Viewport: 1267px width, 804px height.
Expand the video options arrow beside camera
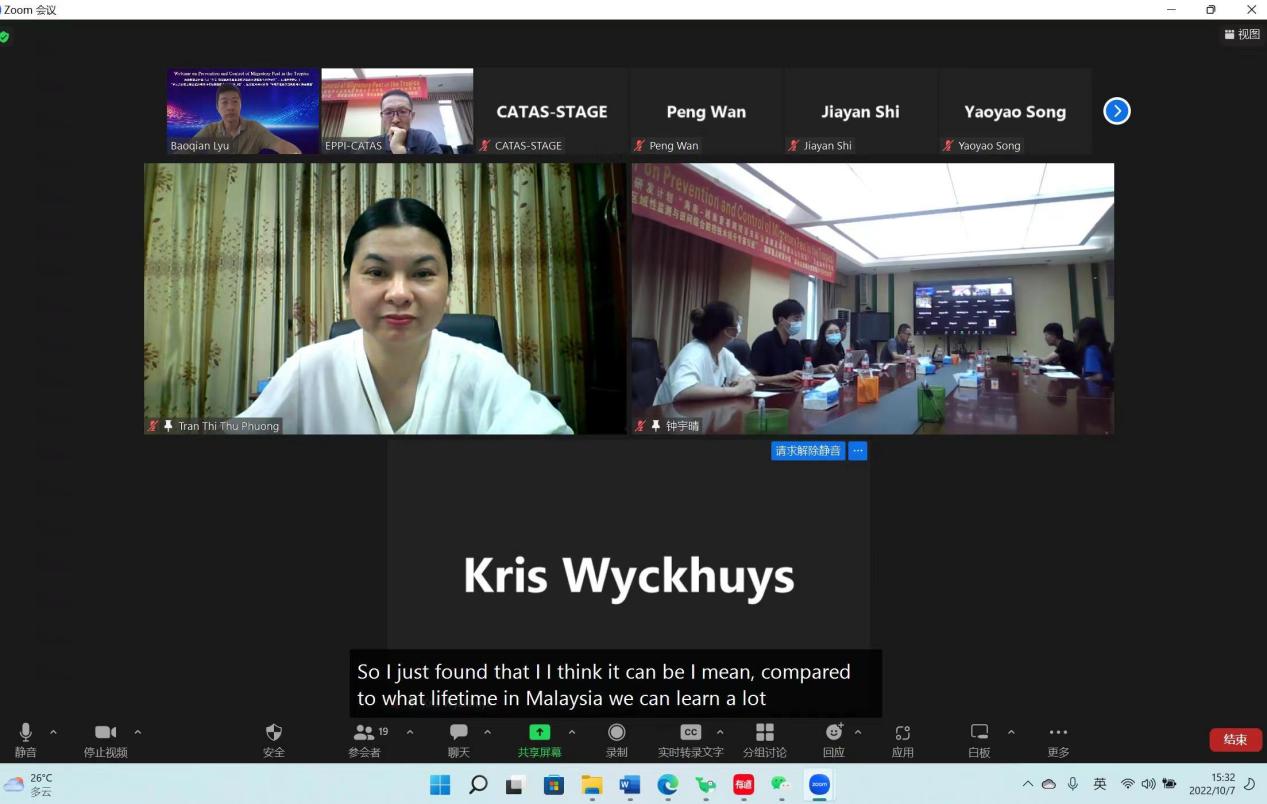[138, 732]
